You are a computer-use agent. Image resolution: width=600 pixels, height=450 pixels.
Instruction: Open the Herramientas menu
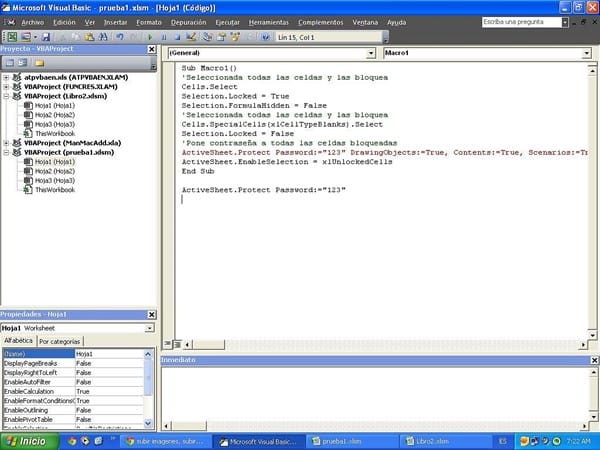coord(269,21)
